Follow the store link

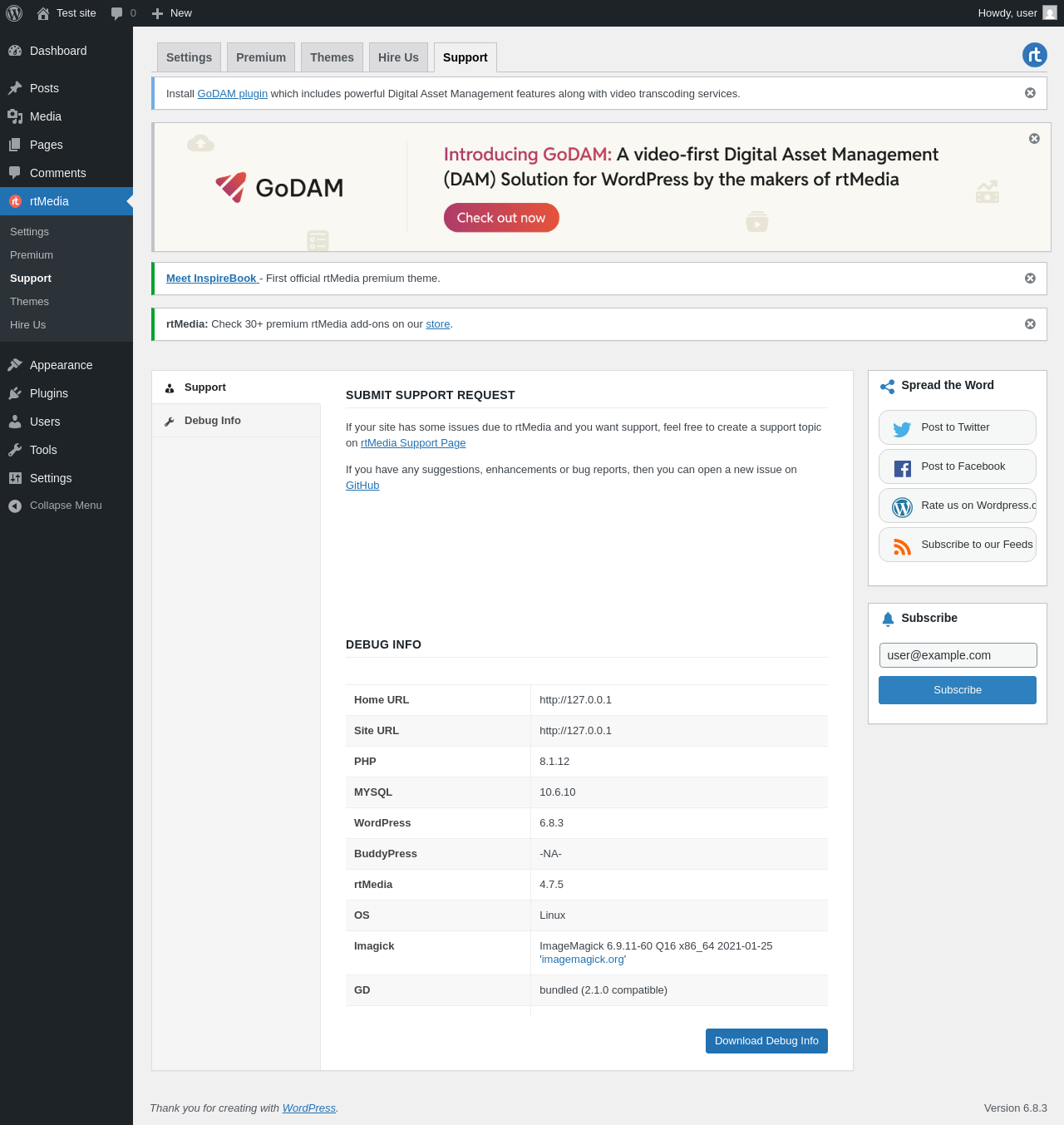[438, 324]
